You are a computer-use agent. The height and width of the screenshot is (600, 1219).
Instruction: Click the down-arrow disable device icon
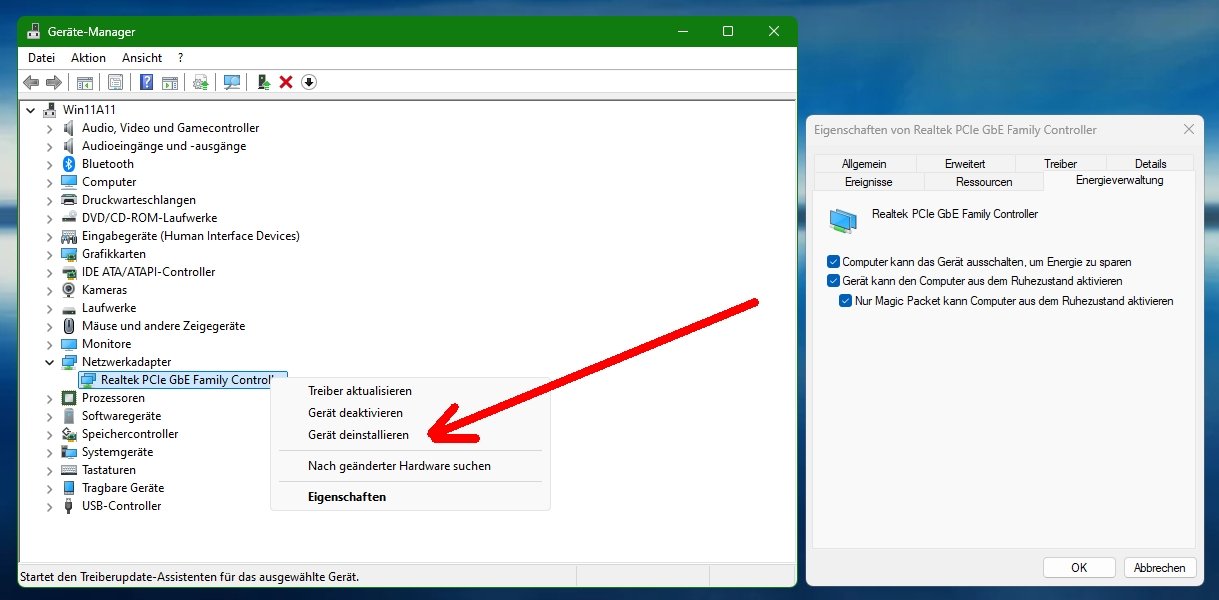click(x=309, y=82)
